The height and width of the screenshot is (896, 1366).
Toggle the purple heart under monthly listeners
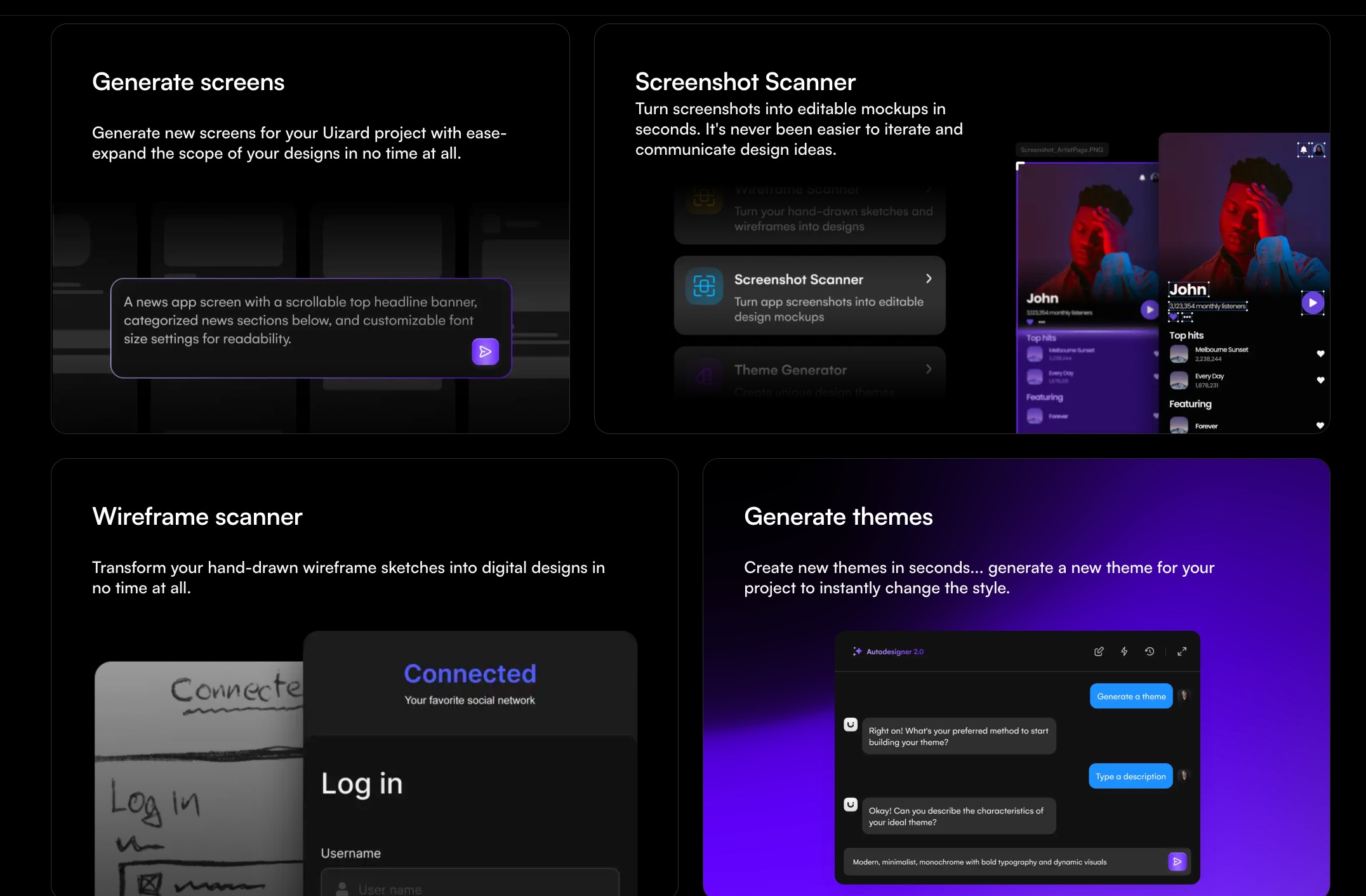(1174, 317)
